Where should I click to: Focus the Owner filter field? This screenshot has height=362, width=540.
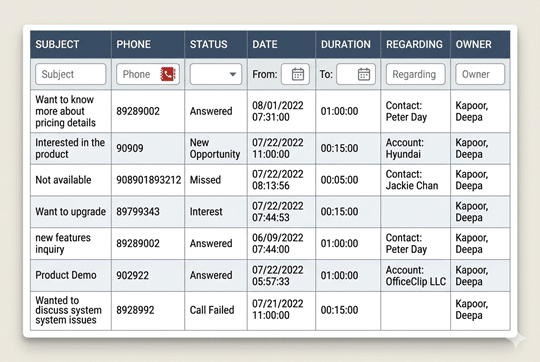480,74
